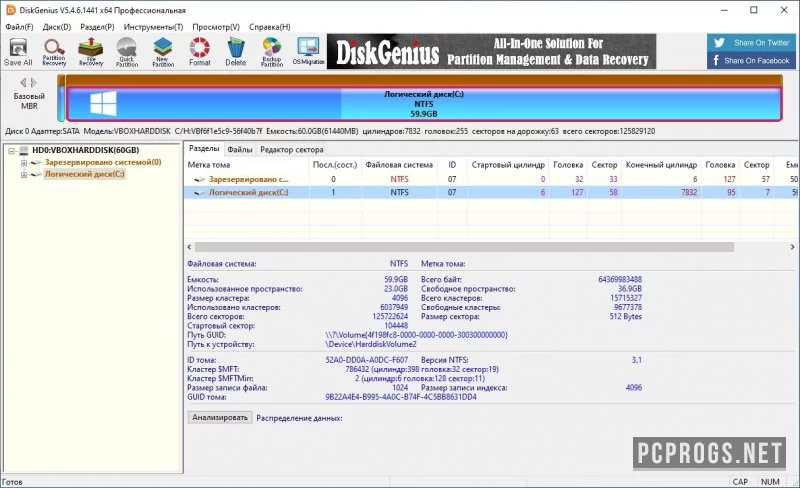The height and width of the screenshot is (488, 800).
Task: Click drive icon beside Зарезервировано системой(0) in tree
Action: pos(36,162)
